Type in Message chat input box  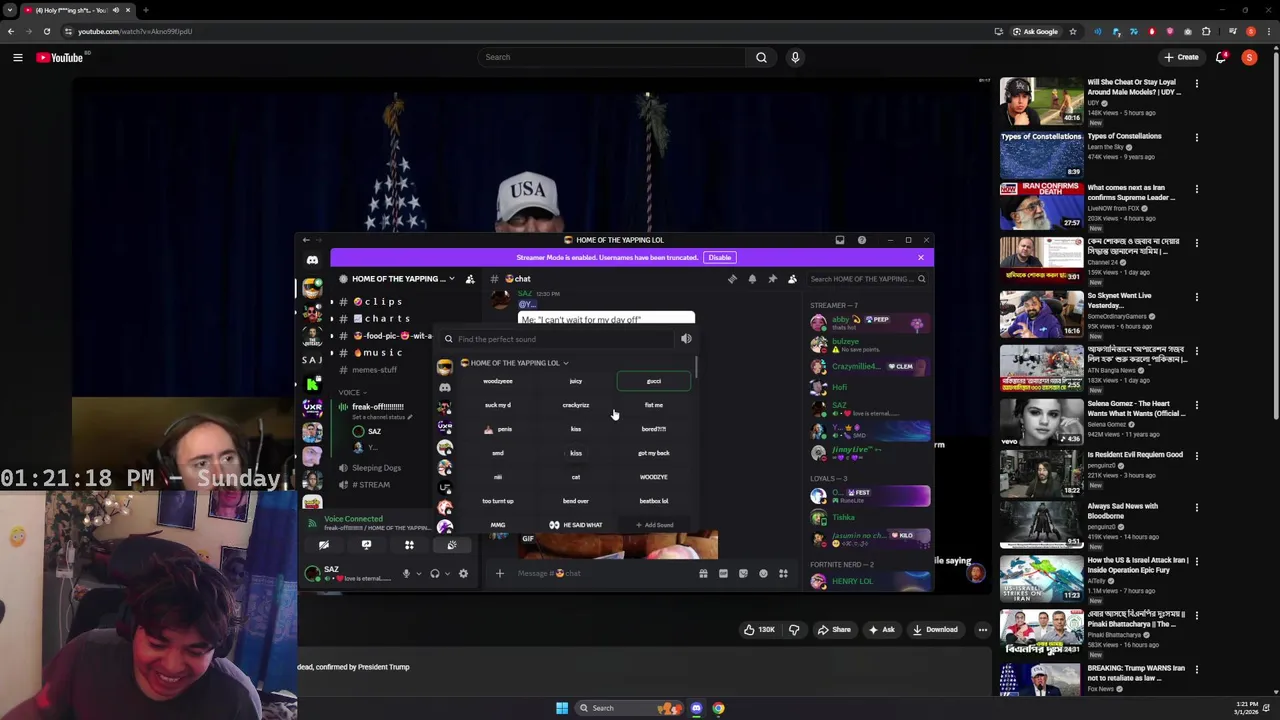click(600, 574)
